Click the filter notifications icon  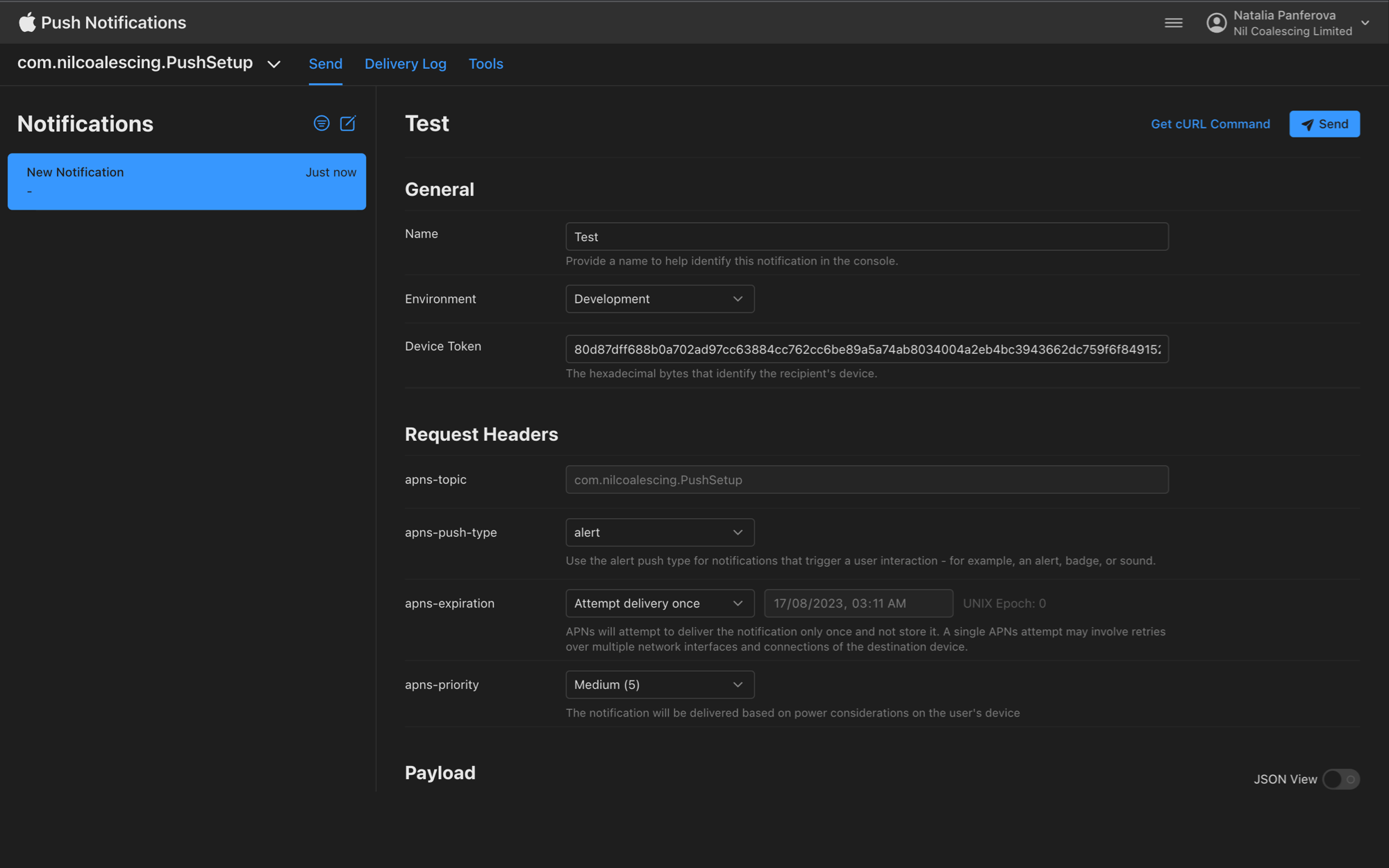click(322, 123)
